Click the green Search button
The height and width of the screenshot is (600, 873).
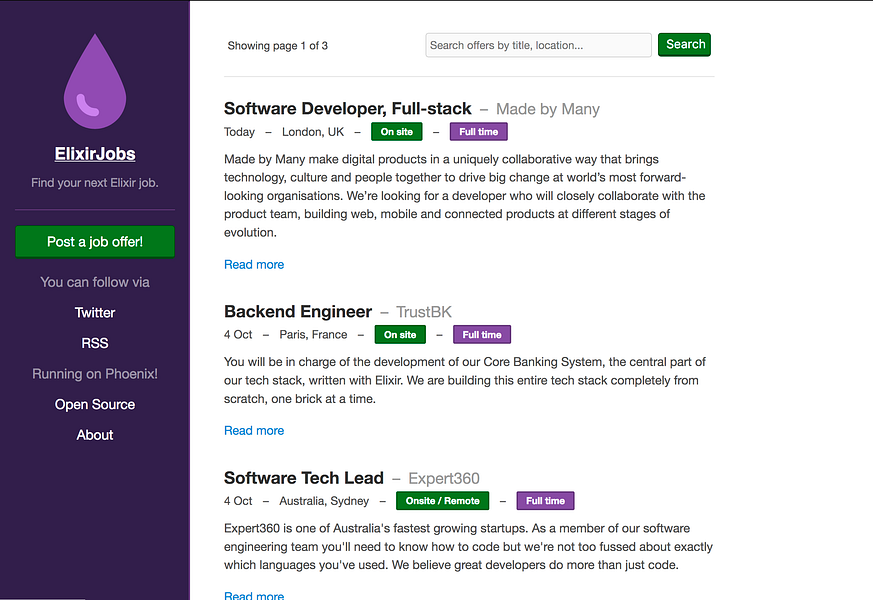[684, 44]
